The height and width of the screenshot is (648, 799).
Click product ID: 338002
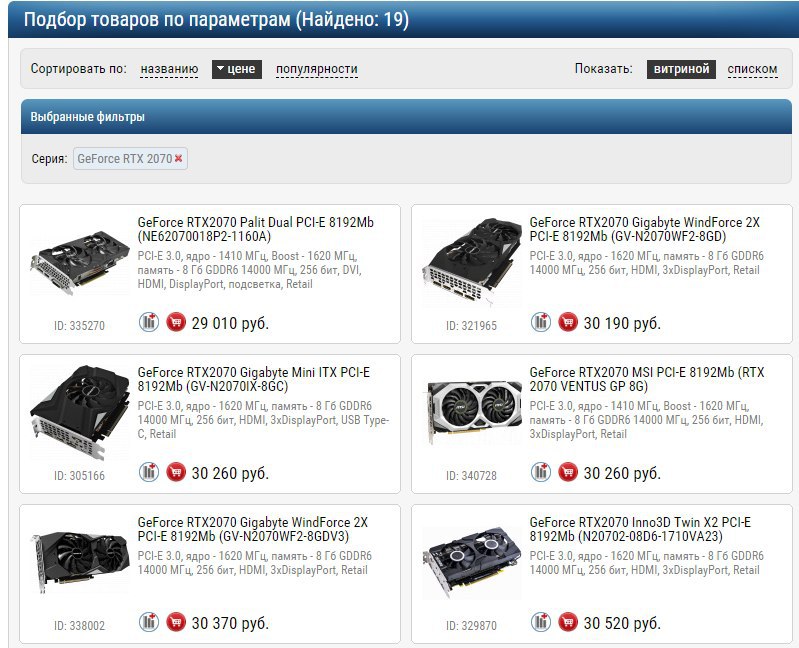(79, 626)
